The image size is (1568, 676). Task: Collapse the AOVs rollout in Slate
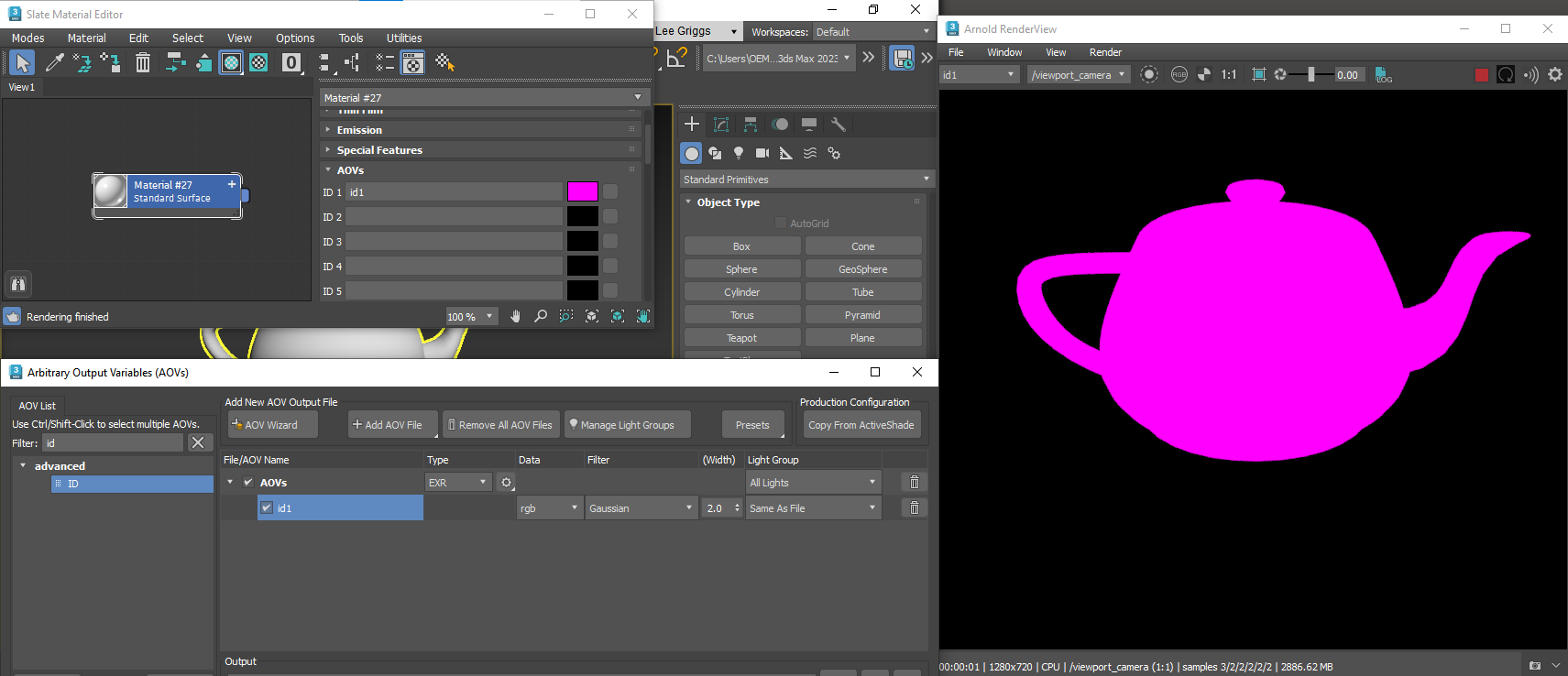328,169
